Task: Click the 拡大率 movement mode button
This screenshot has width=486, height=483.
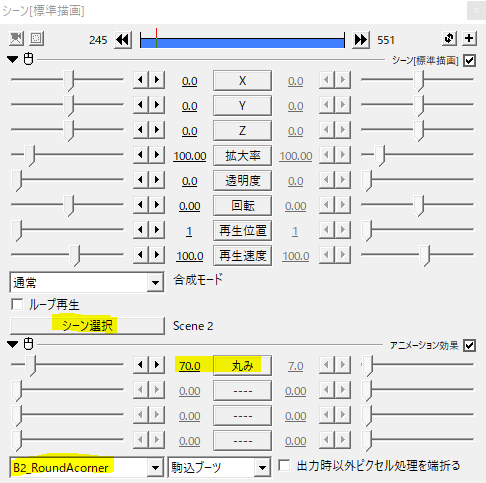Action: click(x=242, y=156)
